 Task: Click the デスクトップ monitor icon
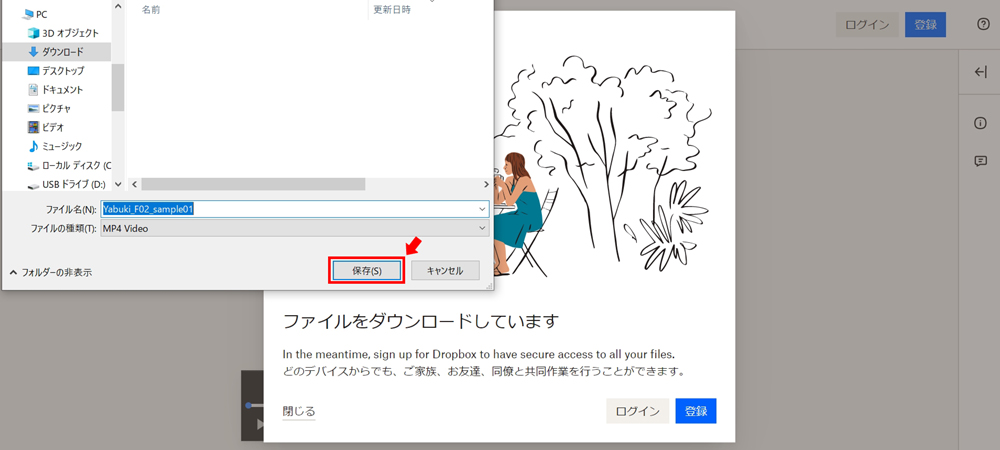point(33,71)
